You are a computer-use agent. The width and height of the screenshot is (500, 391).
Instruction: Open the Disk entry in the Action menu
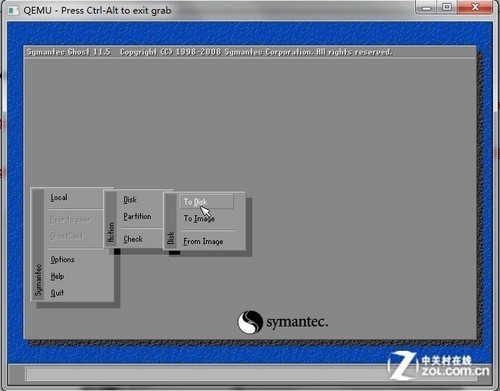tap(130, 199)
